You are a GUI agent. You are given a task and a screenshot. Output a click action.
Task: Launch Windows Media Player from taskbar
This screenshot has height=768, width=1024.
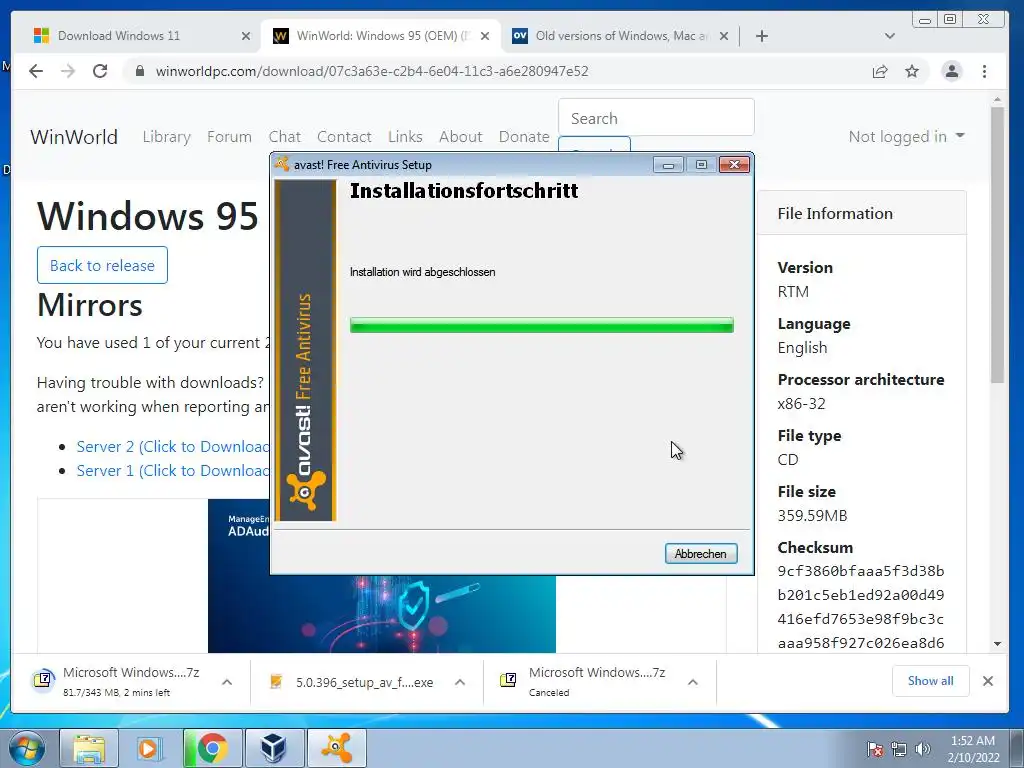coord(150,748)
